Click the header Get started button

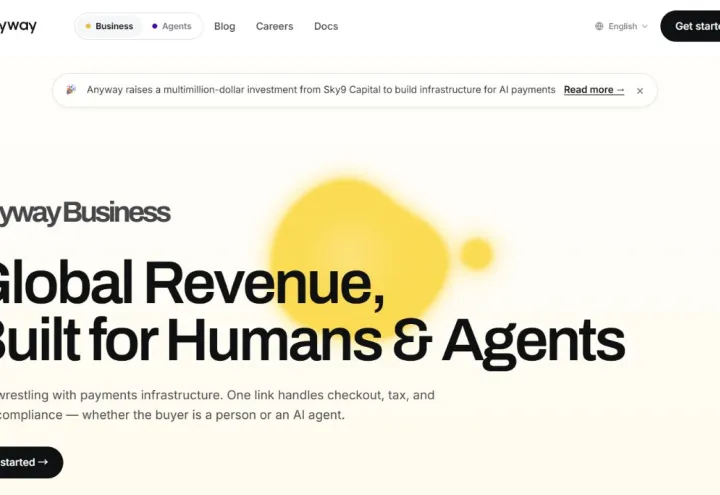690,26
